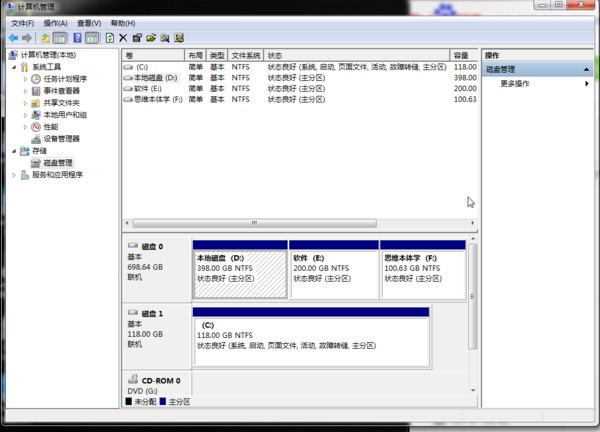Sort by the 容量 column header
The width and height of the screenshot is (600, 432).
tap(464, 55)
